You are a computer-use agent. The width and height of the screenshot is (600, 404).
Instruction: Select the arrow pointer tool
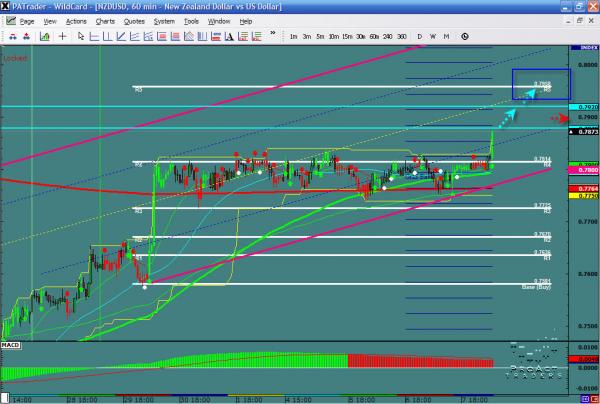point(83,37)
